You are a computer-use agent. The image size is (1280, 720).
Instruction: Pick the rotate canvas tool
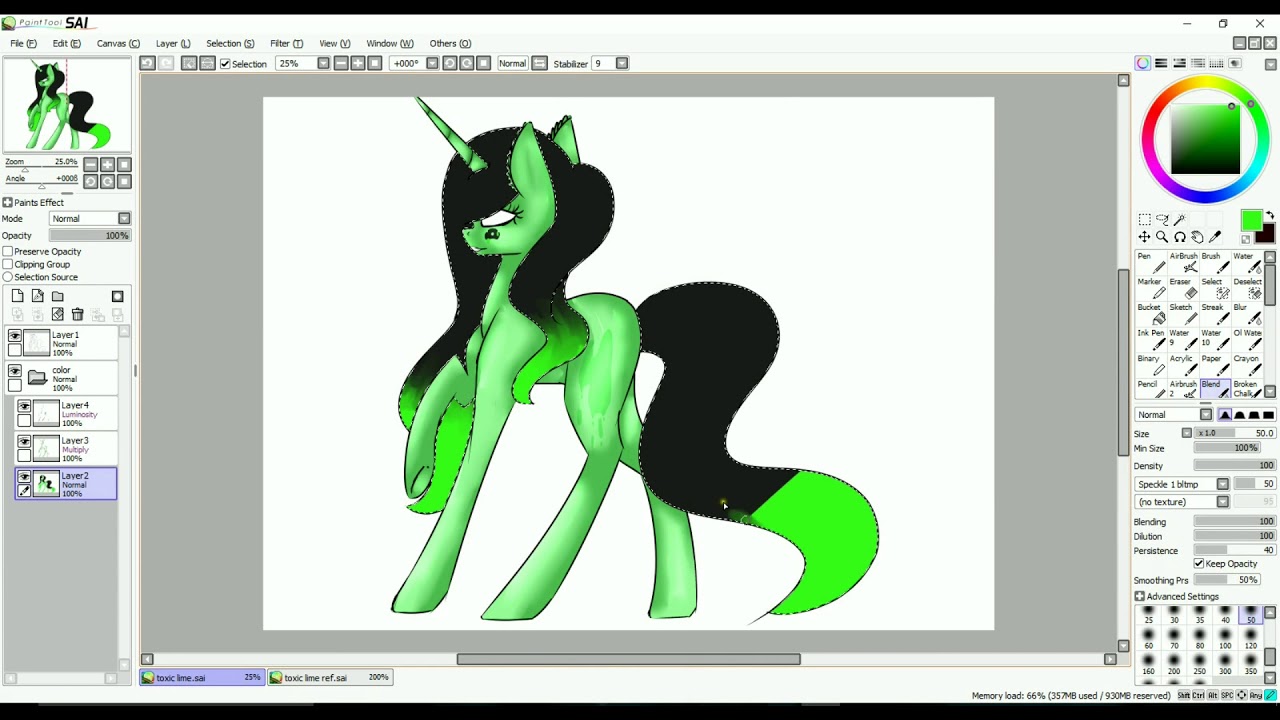[x=1180, y=237]
